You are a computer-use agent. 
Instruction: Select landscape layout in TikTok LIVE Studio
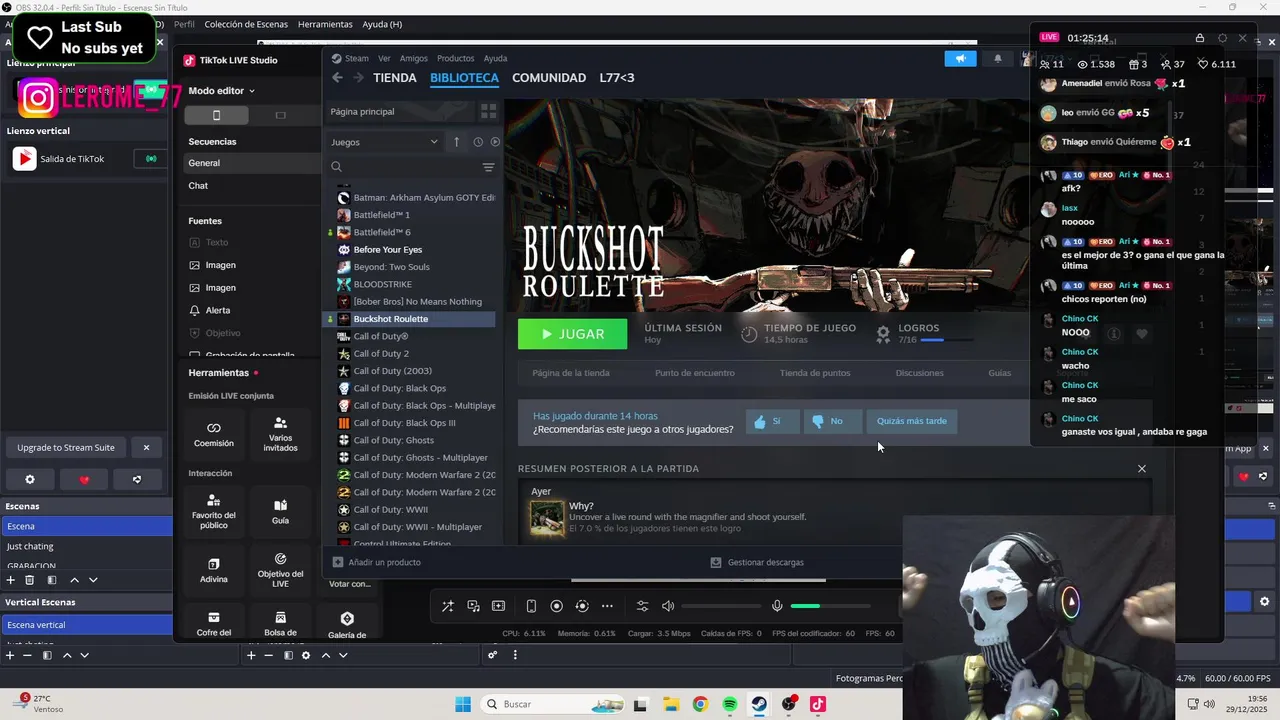click(x=280, y=115)
